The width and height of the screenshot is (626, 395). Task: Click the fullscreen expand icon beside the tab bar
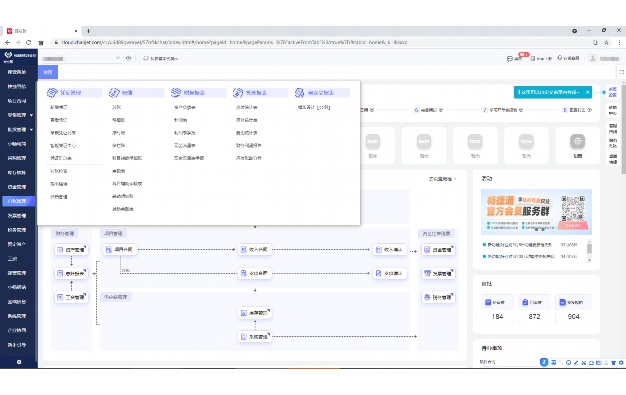[x=621, y=72]
